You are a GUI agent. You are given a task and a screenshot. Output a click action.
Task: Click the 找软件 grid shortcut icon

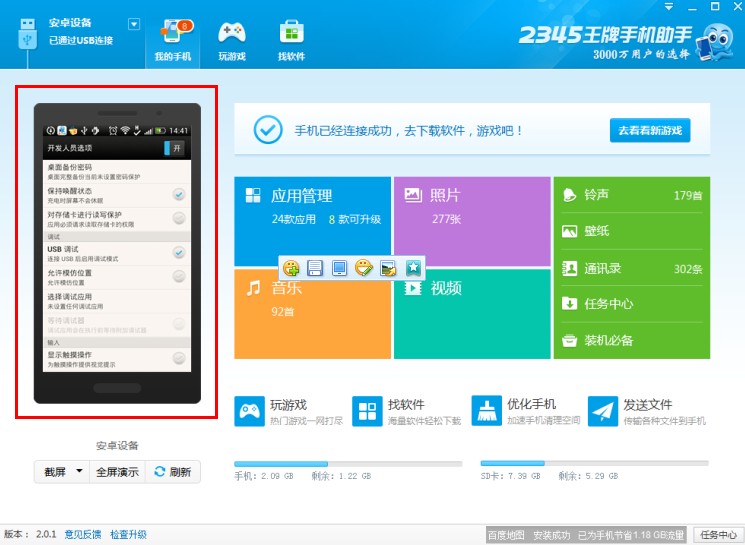[x=367, y=411]
